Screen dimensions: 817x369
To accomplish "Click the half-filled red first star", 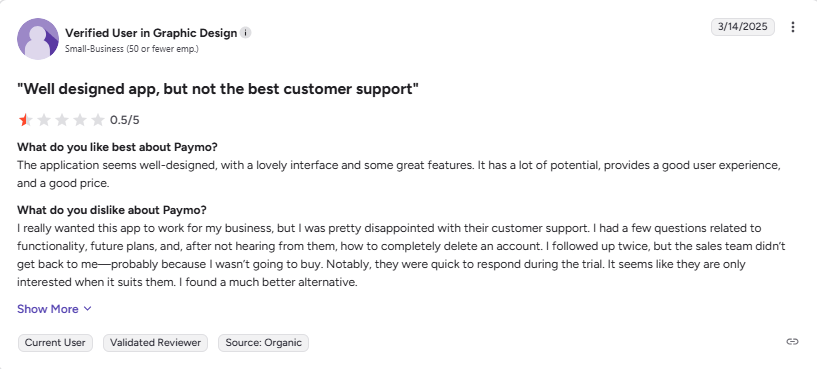I will pyautogui.click(x=25, y=120).
